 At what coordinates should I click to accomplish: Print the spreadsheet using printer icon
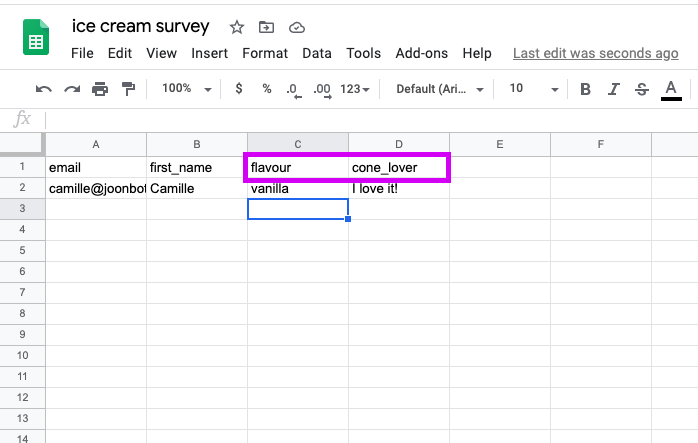pos(100,89)
